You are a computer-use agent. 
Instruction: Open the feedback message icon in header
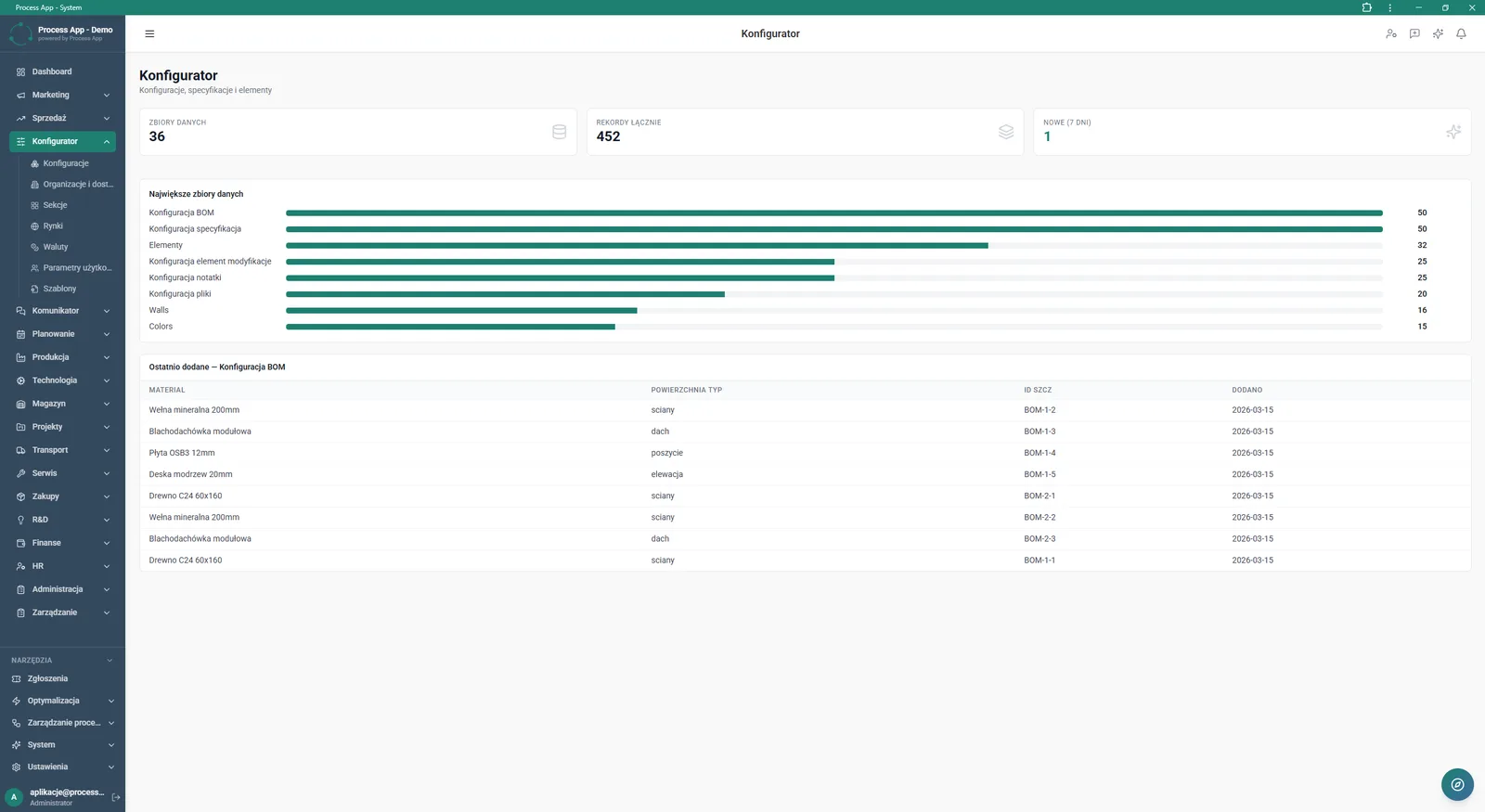tap(1414, 33)
